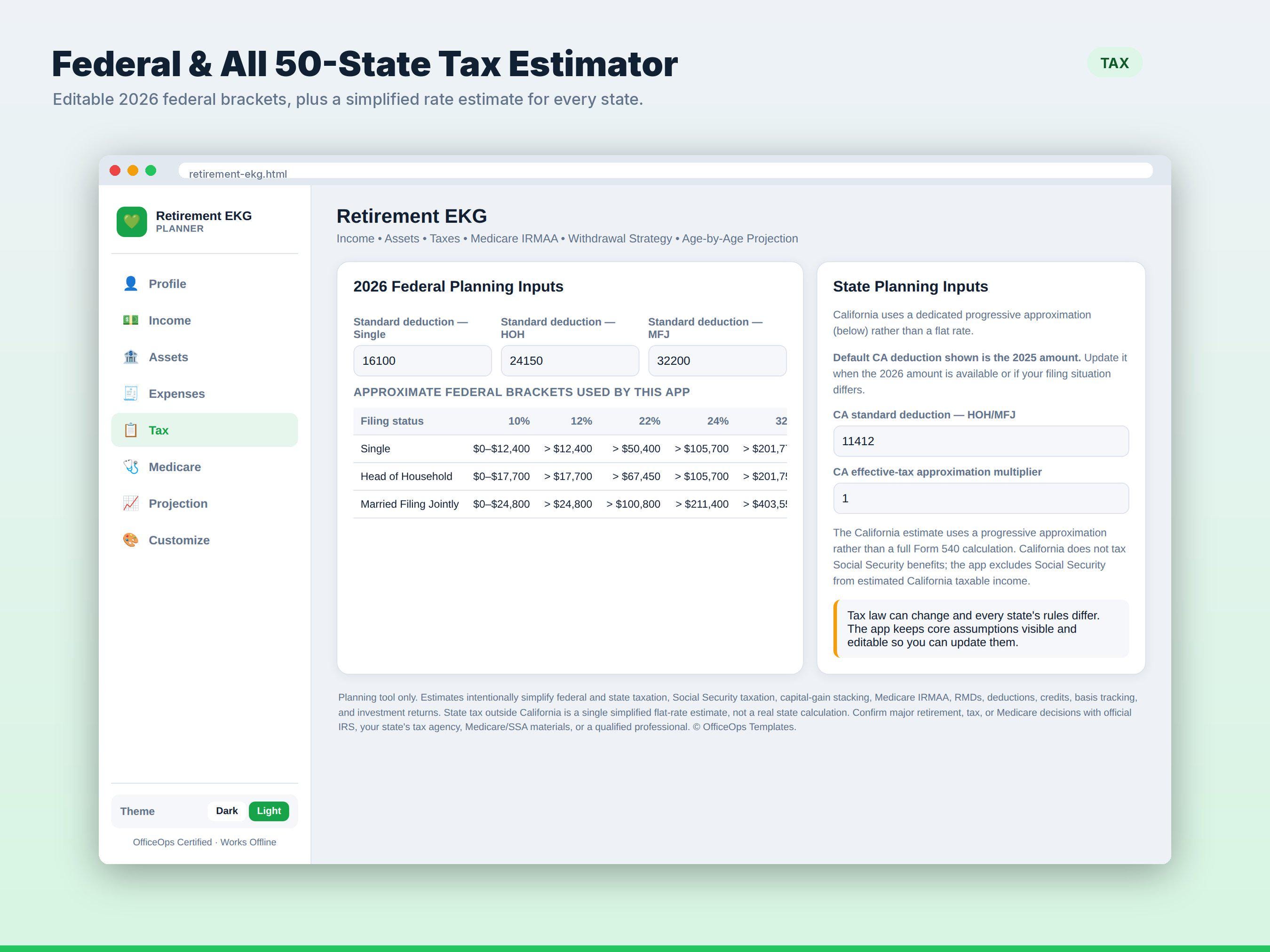Click the '$0–$24,800' bracket cell
The image size is (1270, 952).
pos(501,504)
